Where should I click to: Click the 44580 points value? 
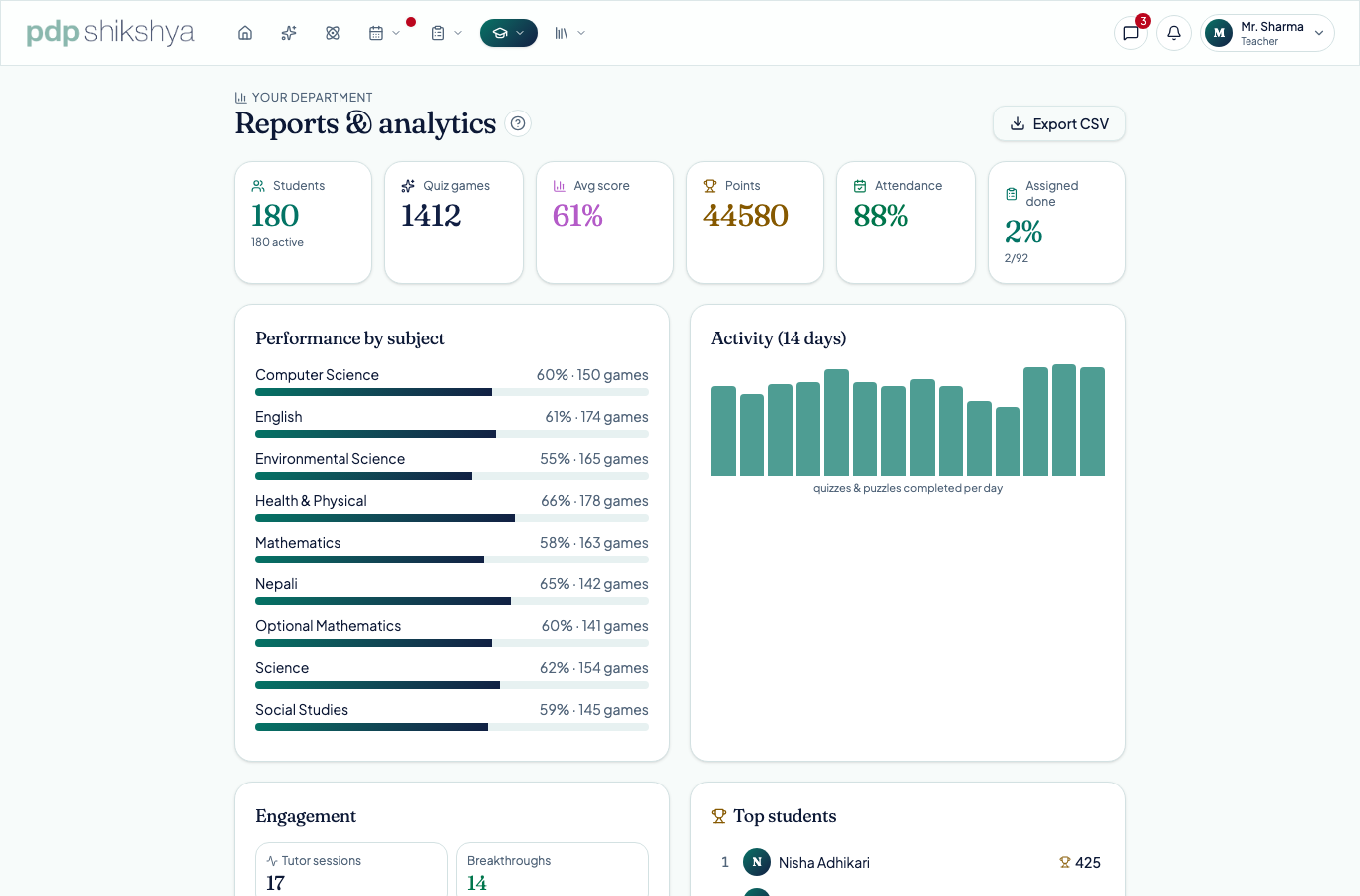click(746, 216)
